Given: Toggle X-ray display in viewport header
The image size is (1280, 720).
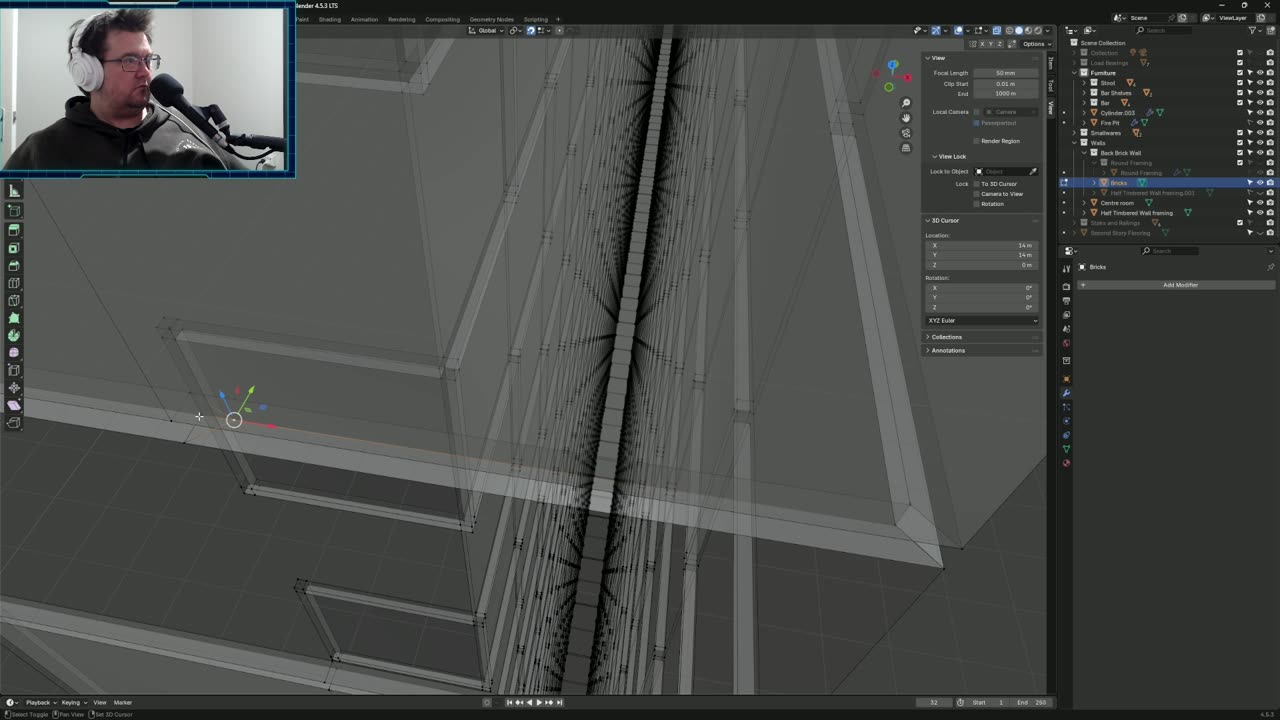Looking at the screenshot, I should pyautogui.click(x=996, y=30).
